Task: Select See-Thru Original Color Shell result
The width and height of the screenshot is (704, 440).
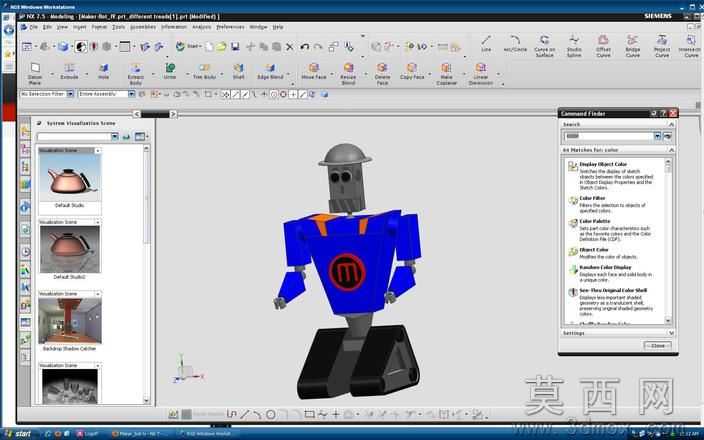Action: click(612, 302)
